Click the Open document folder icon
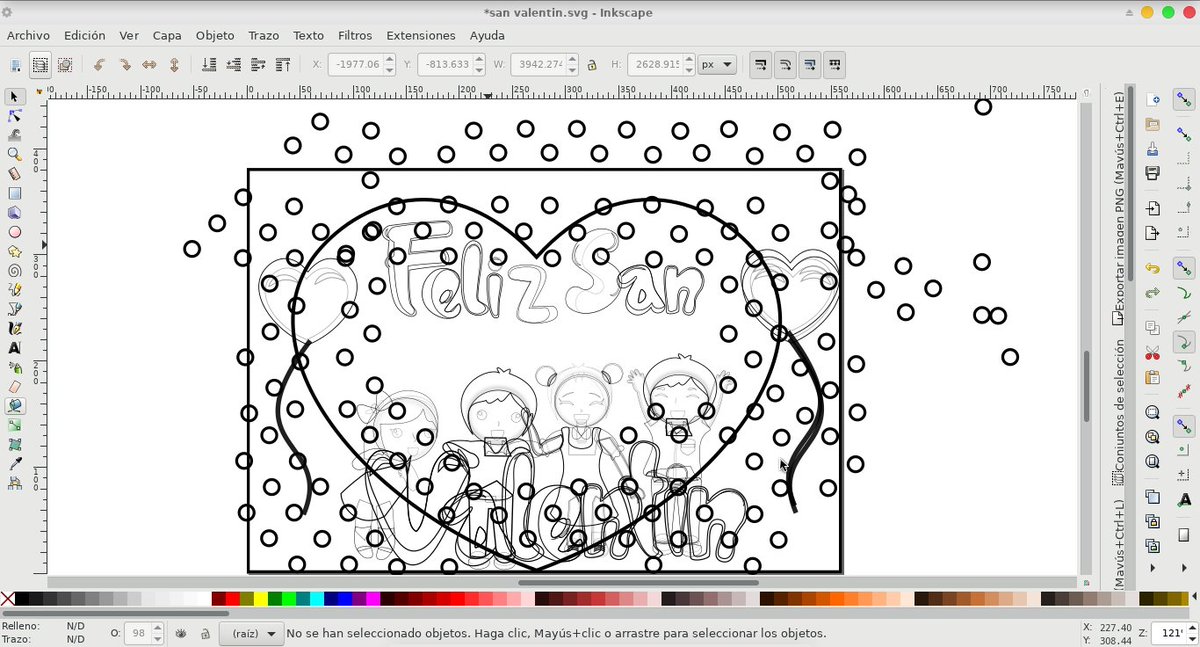Image resolution: width=1200 pixels, height=647 pixels. click(x=1153, y=124)
